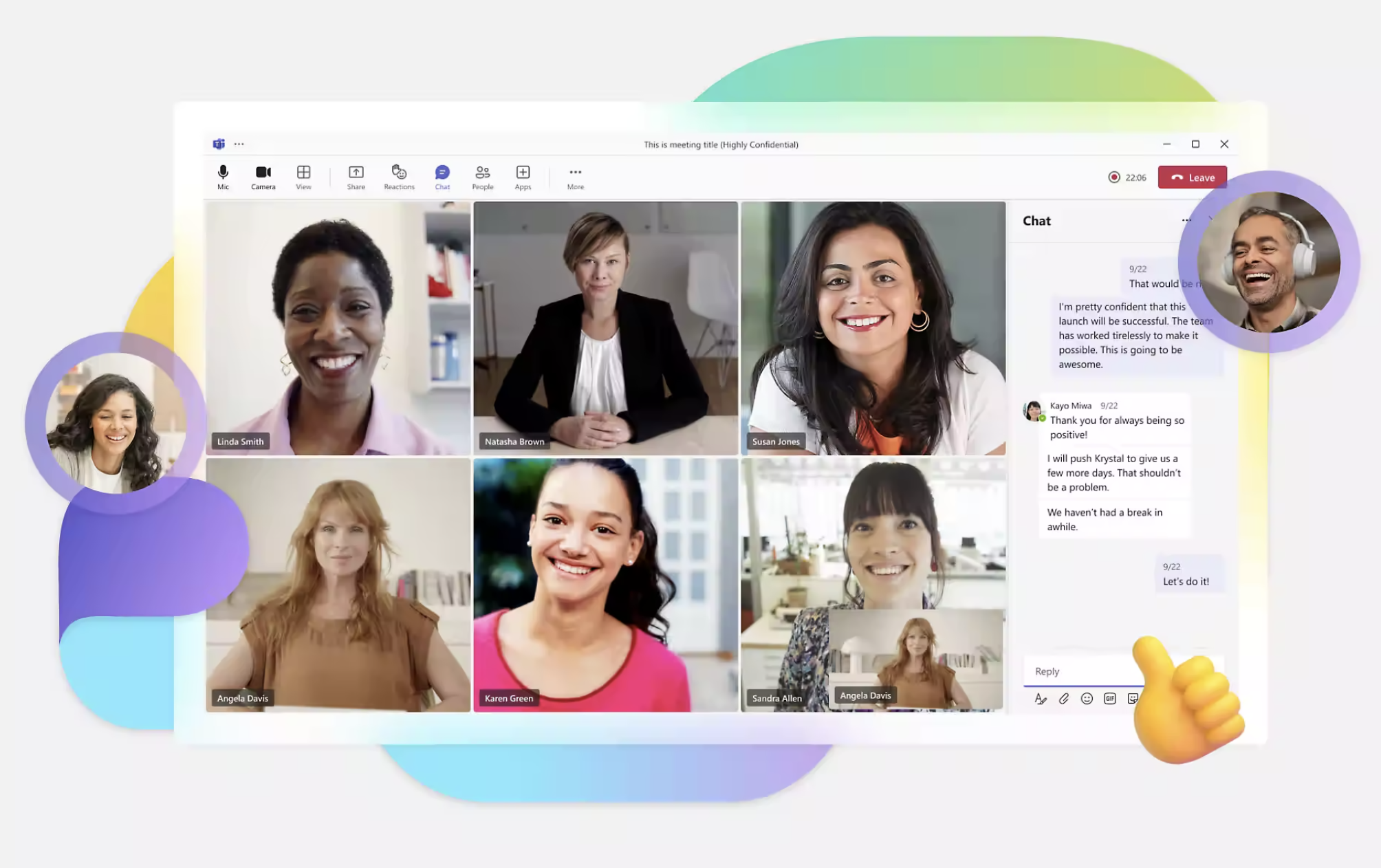Click 'Thank you for always being so positive!'
Screen dimensions: 1381x868
click(x=1117, y=427)
